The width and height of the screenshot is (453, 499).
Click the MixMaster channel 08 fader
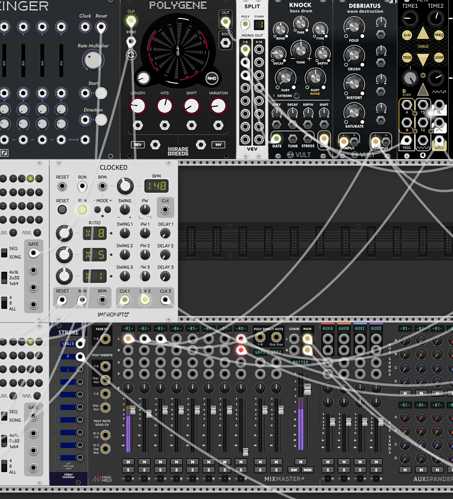245,452
